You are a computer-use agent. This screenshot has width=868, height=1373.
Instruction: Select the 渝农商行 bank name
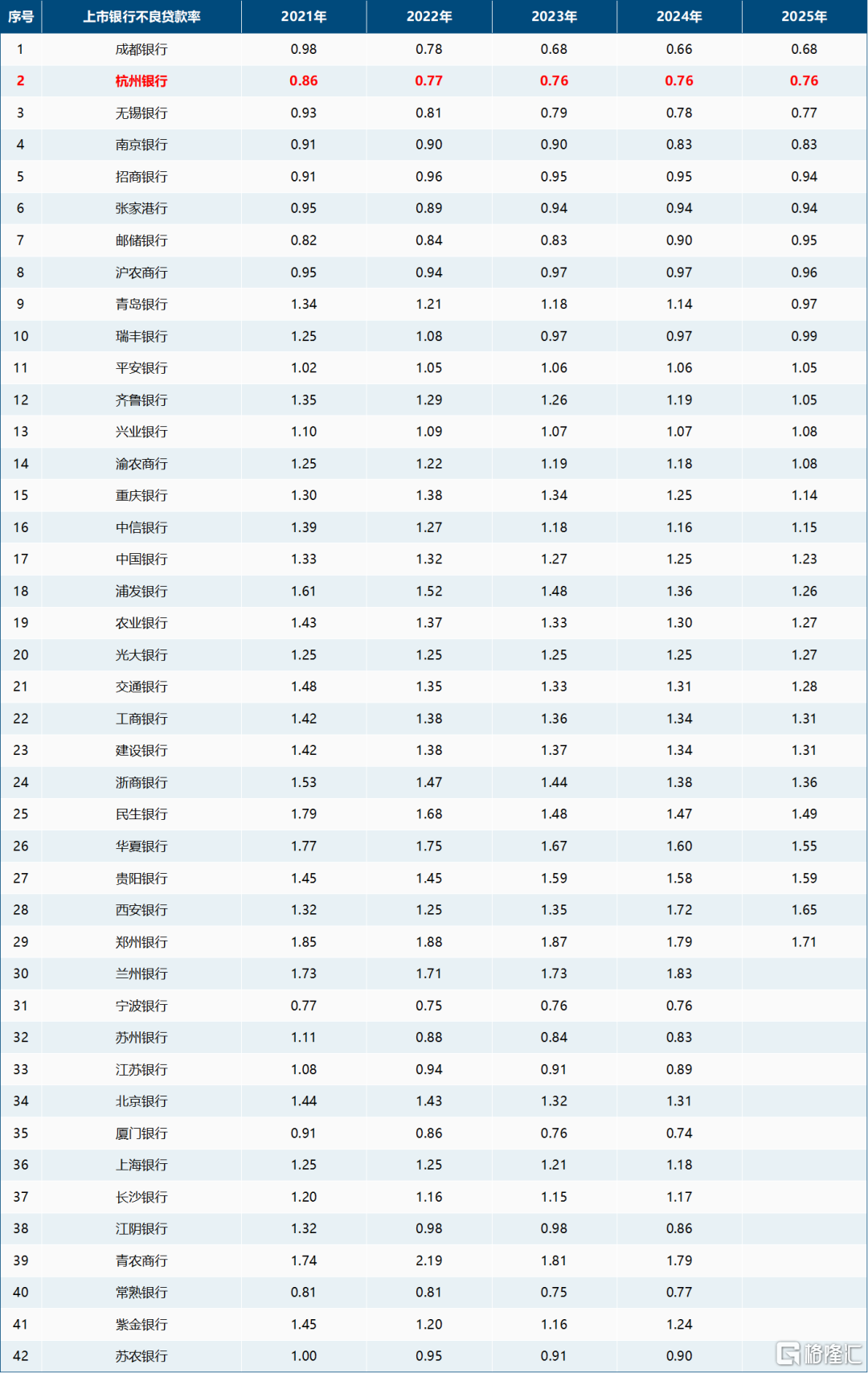pyautogui.click(x=141, y=464)
